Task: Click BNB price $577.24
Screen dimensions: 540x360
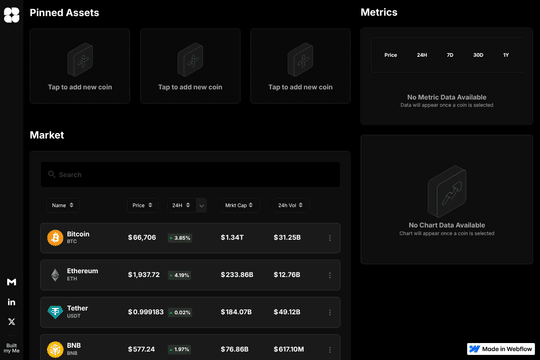Action: [x=141, y=349]
